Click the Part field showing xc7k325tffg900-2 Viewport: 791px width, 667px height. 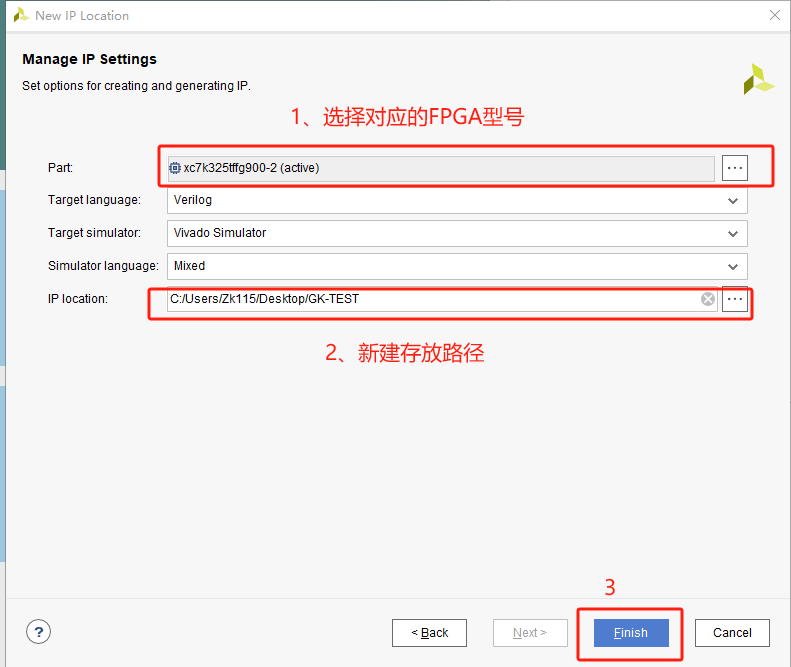(441, 168)
